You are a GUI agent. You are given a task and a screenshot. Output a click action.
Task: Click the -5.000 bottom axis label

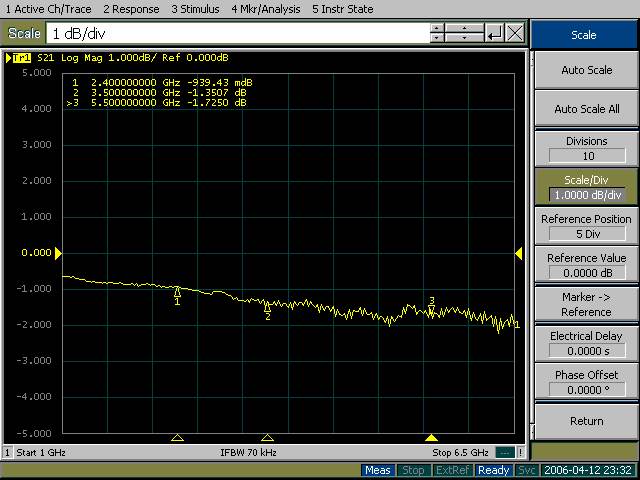tap(34, 433)
